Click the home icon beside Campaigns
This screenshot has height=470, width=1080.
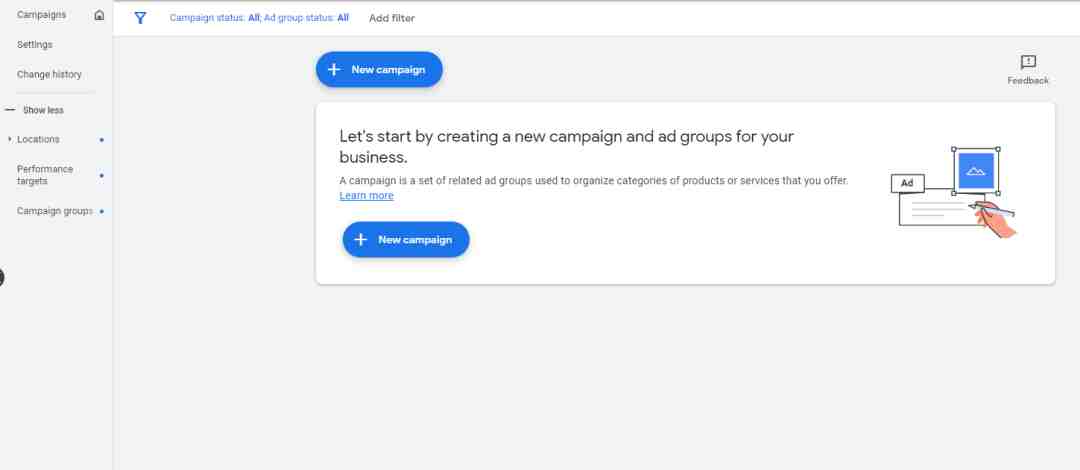tap(99, 15)
